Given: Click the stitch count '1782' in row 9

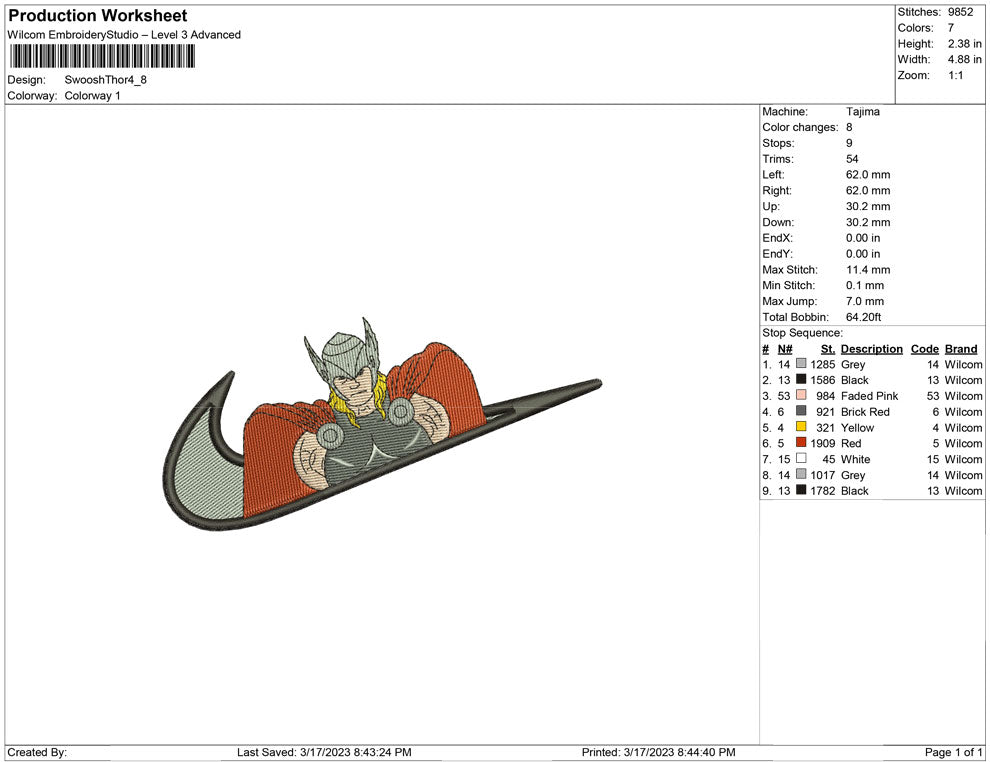Looking at the screenshot, I should pos(823,491).
